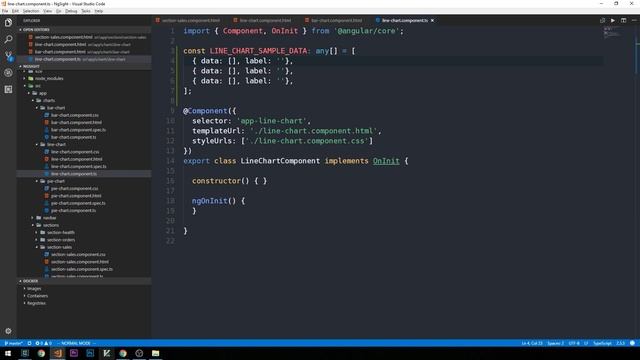
Task: Split the editor using the toolbar icon
Action: coord(623,20)
